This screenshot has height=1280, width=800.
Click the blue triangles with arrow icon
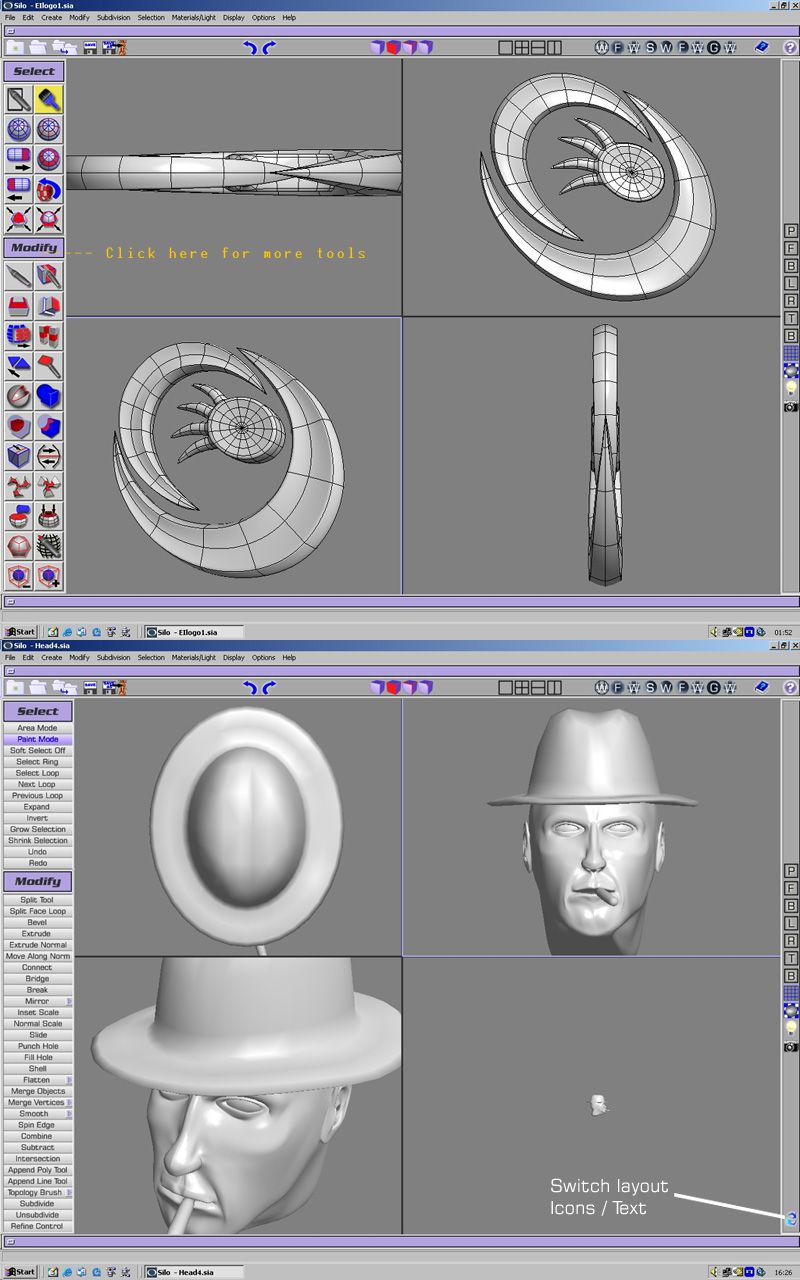(19, 365)
